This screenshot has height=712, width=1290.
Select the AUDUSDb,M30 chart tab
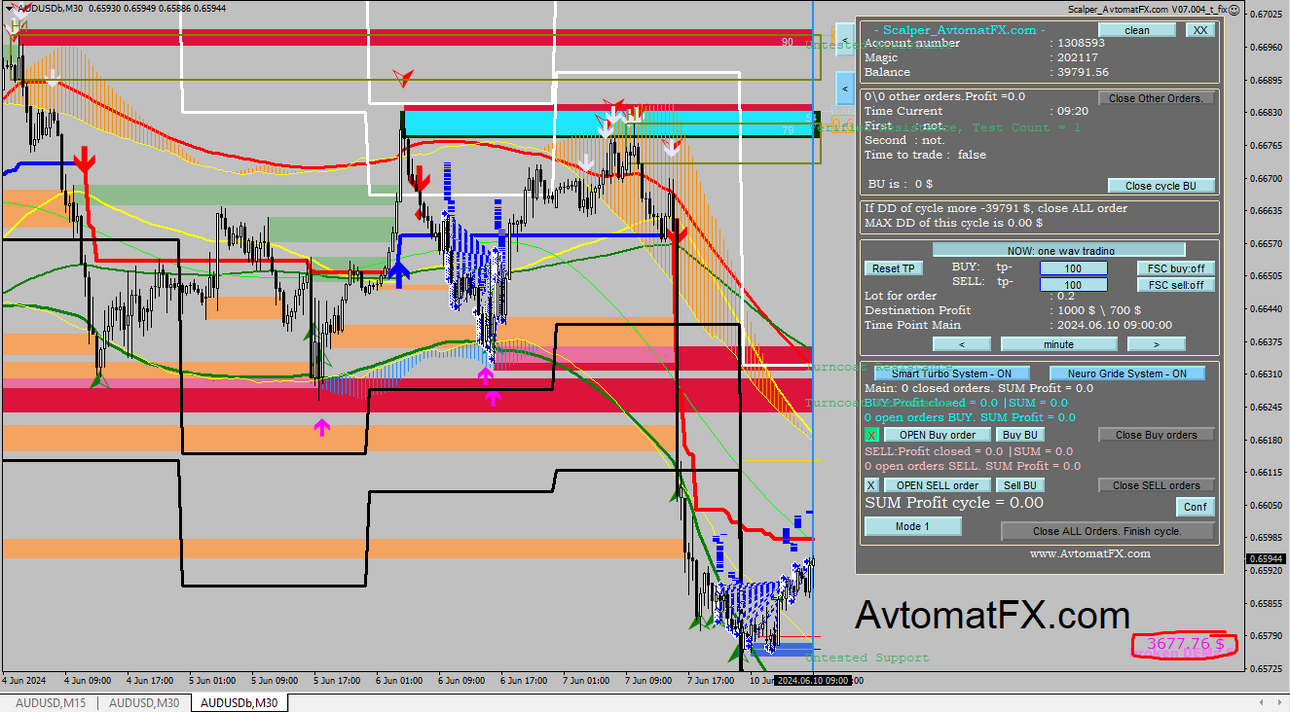click(239, 703)
